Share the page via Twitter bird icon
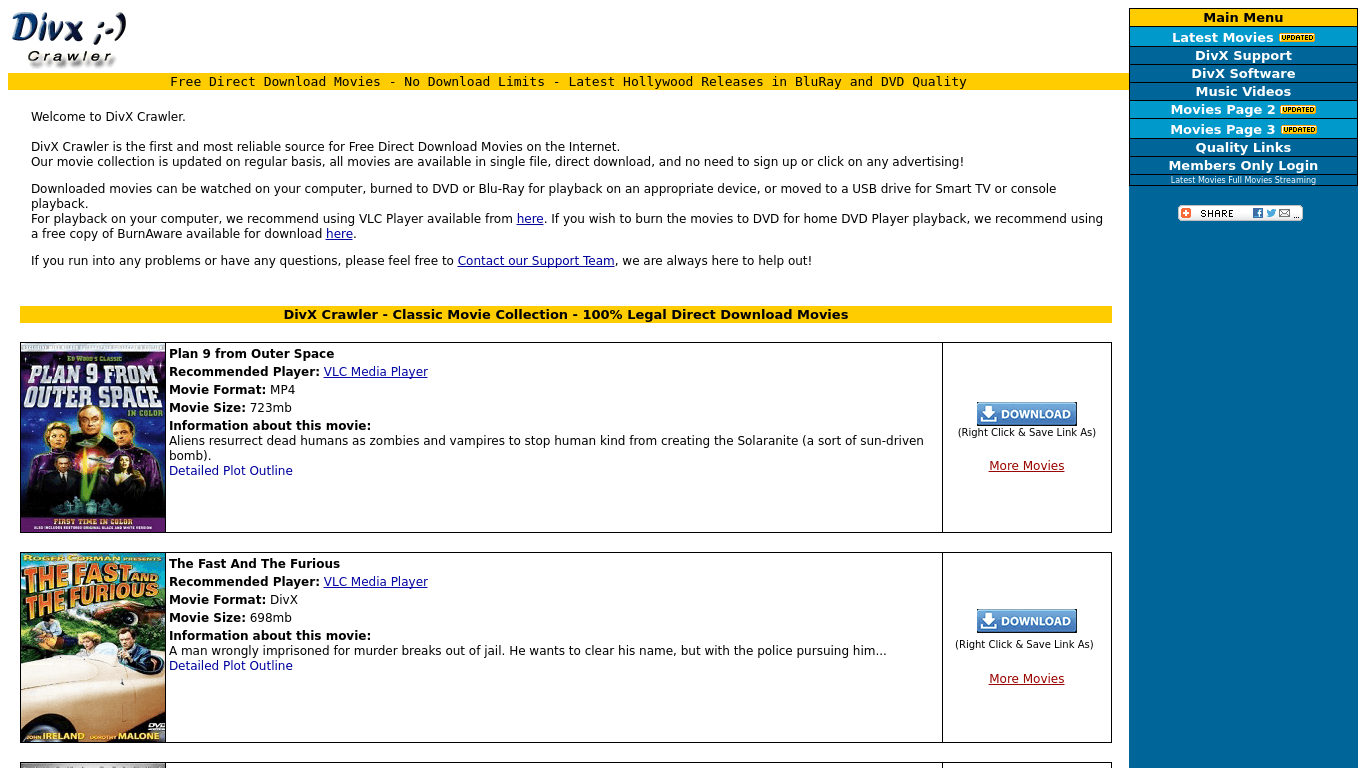The image size is (1366, 768). (x=1271, y=213)
